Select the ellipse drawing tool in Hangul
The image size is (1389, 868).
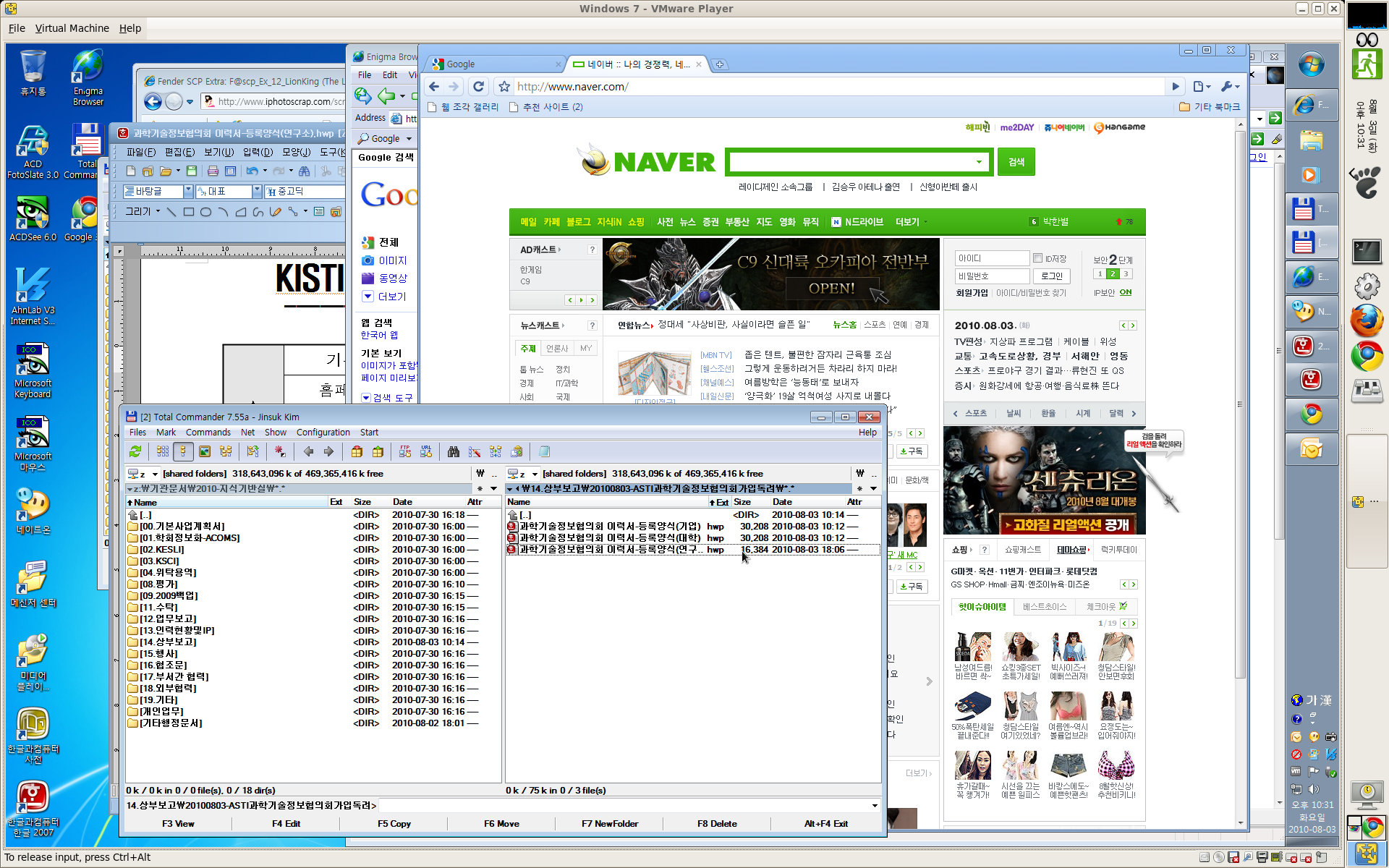coord(206,212)
